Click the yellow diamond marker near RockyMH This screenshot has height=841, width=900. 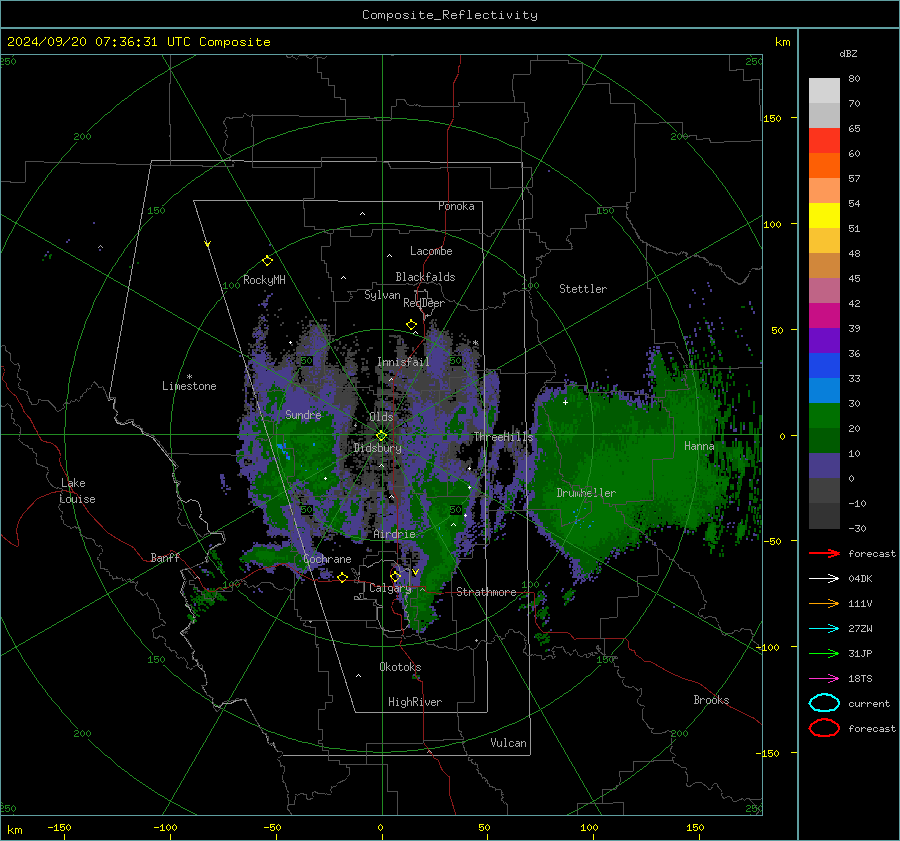267,261
